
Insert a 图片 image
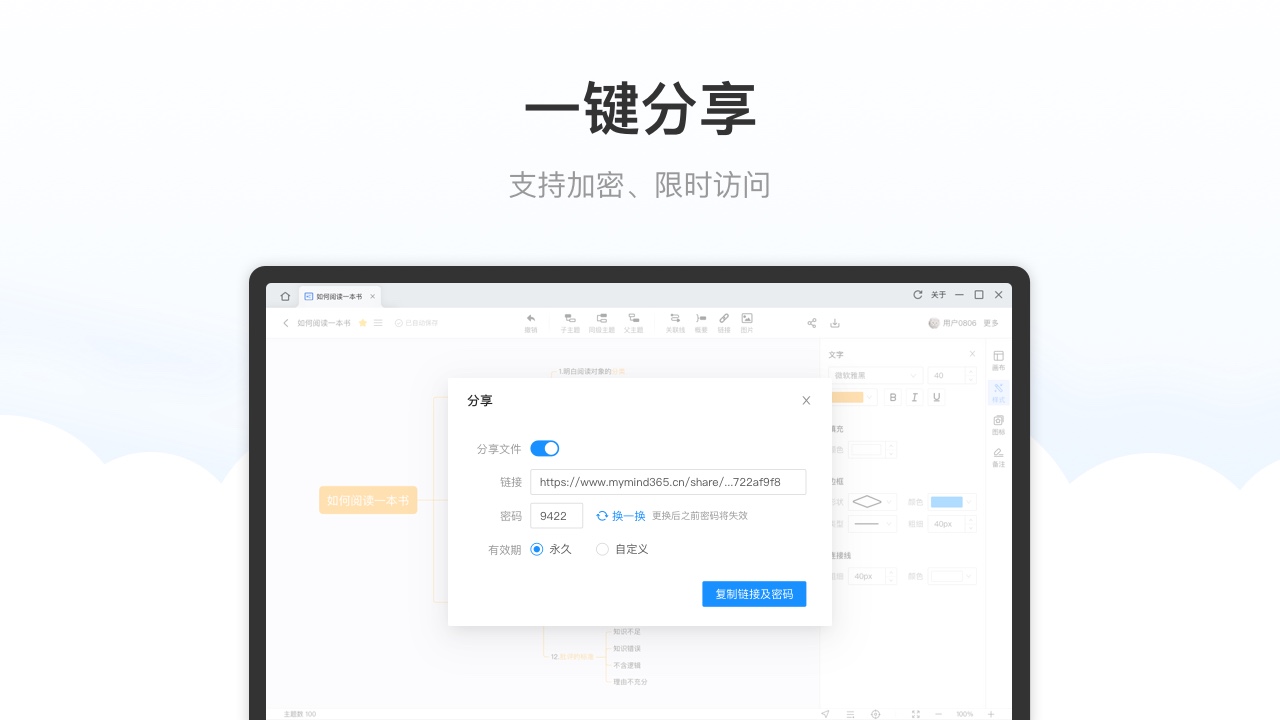(747, 323)
